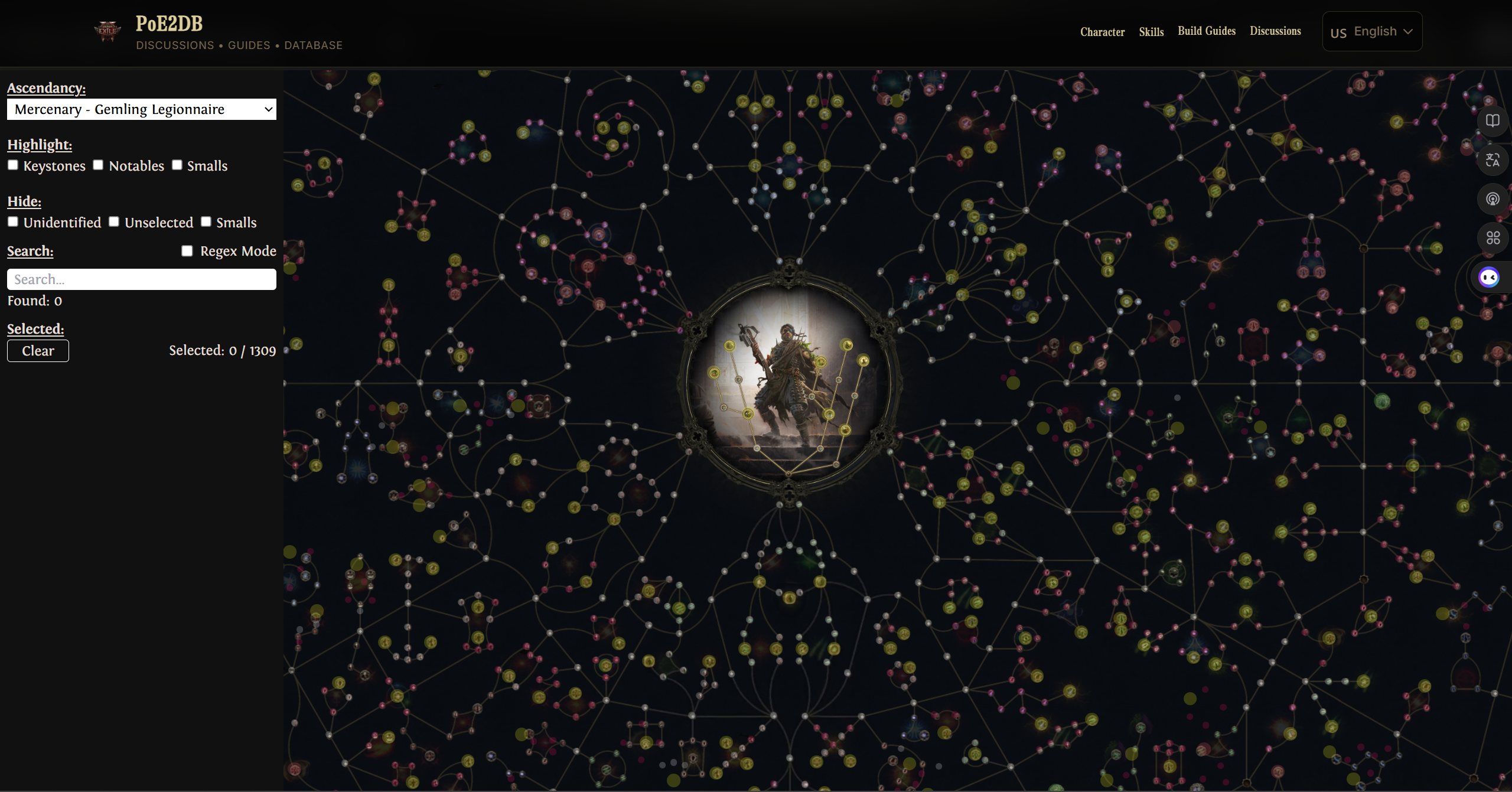This screenshot has height=792, width=1512.
Task: Enable Keystones highlight checkbox
Action: (13, 165)
